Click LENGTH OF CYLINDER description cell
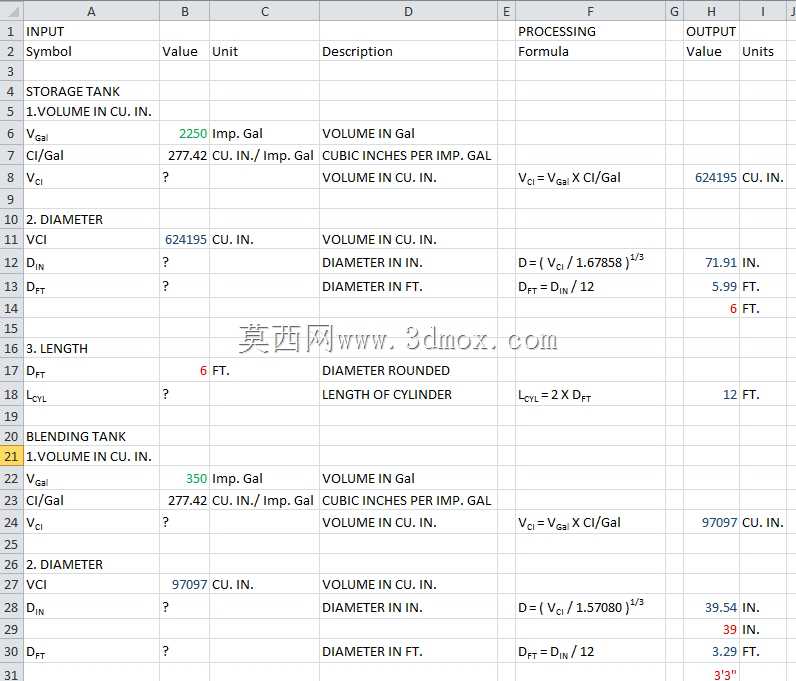The height and width of the screenshot is (681, 796). [x=408, y=394]
